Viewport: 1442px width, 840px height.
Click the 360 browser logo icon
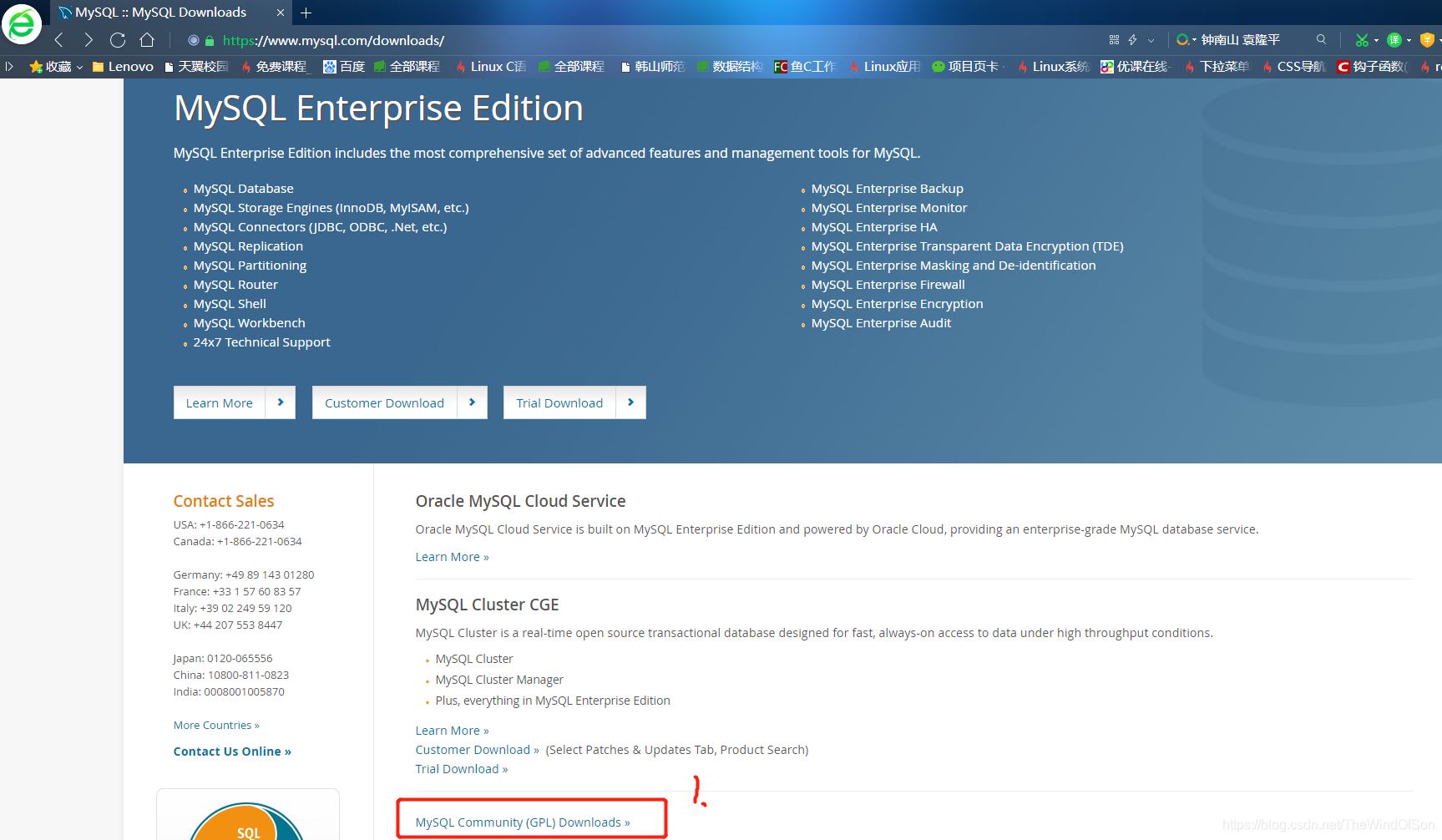coord(22,23)
